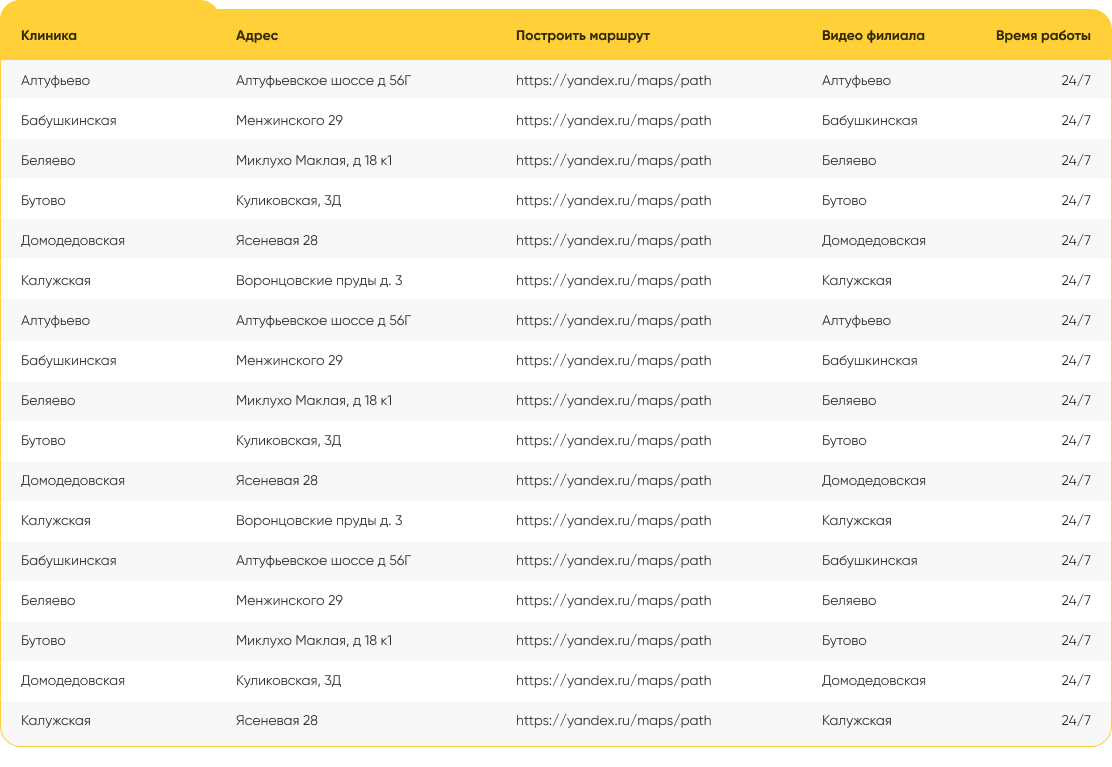Open route link for Беляево at Менжинского 29
This screenshot has width=1112, height=767.
[x=613, y=600]
